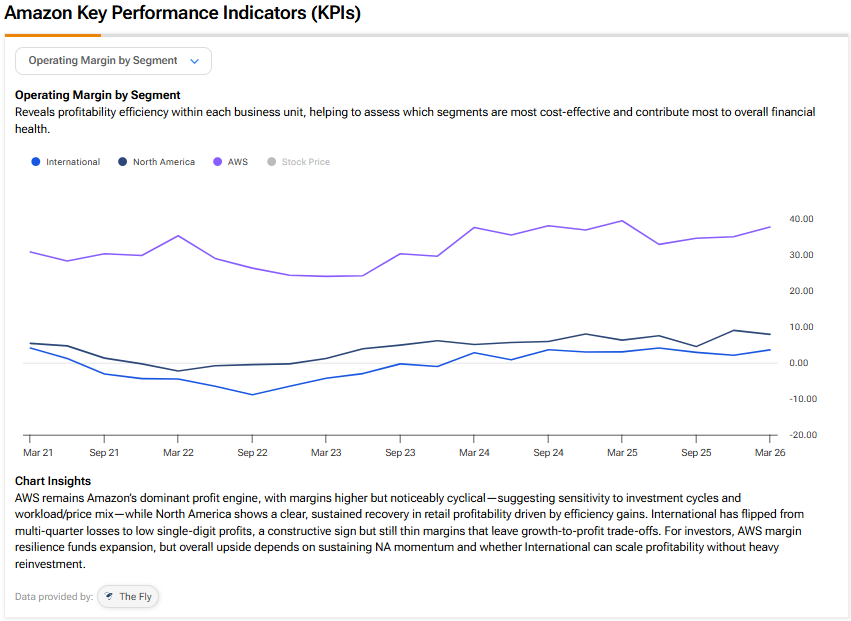Click the purple AWS legend dot
Screen dimensions: 851x621
click(218, 162)
